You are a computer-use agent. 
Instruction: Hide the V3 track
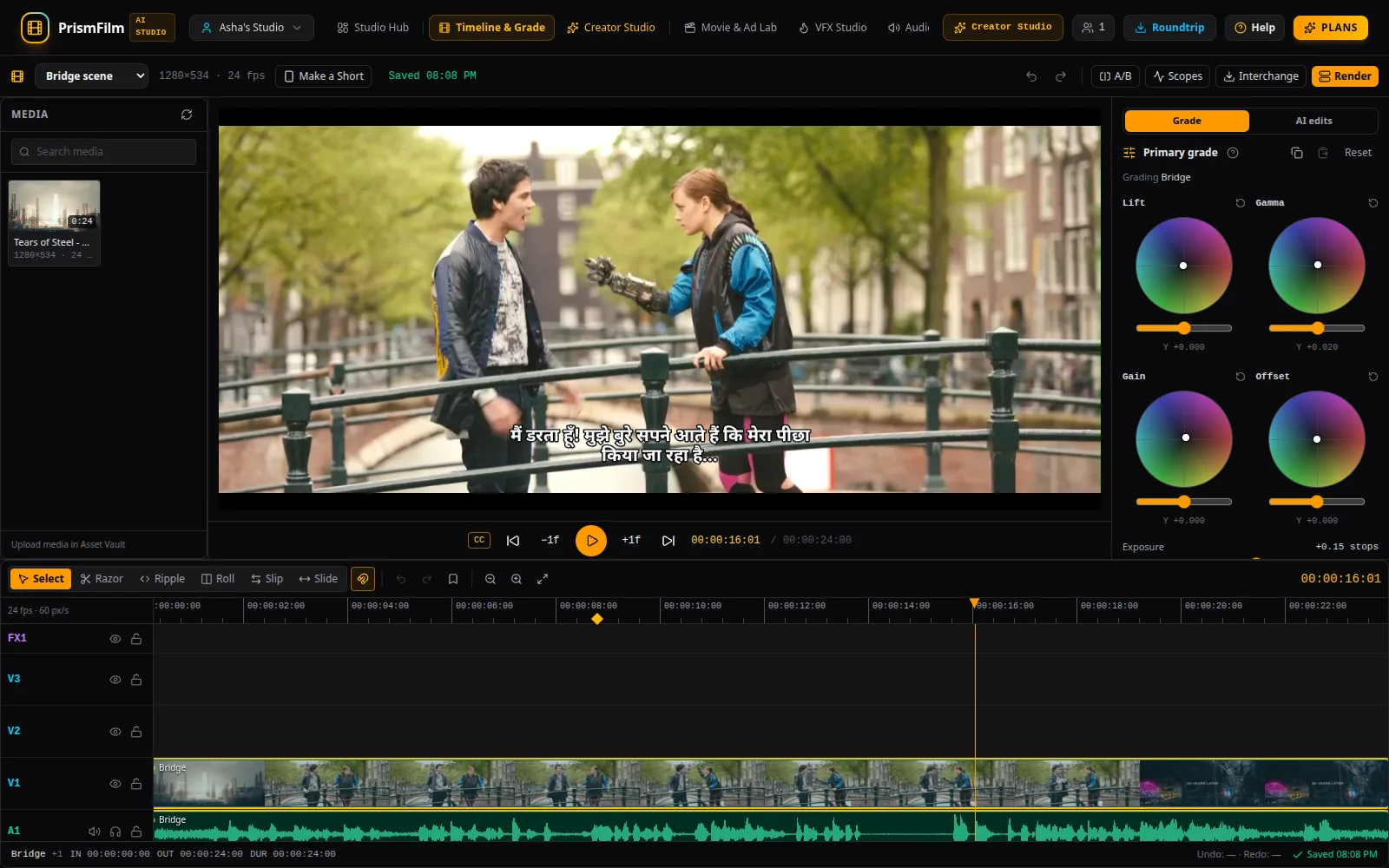(x=115, y=680)
